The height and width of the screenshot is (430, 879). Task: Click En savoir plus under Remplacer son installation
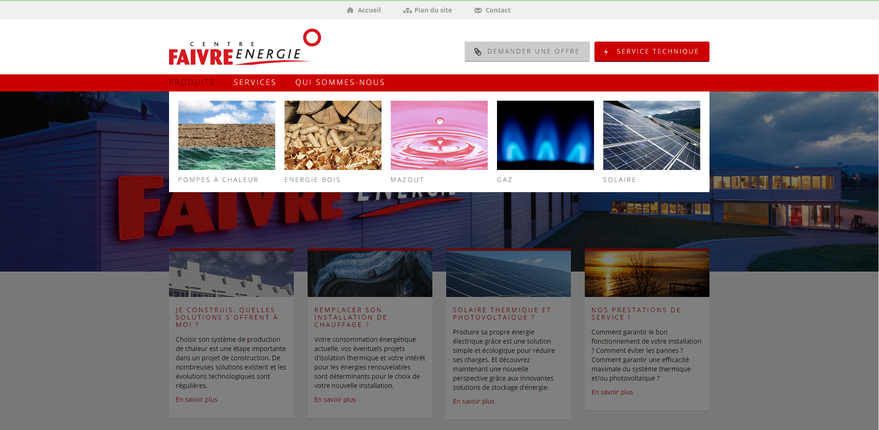(335, 400)
